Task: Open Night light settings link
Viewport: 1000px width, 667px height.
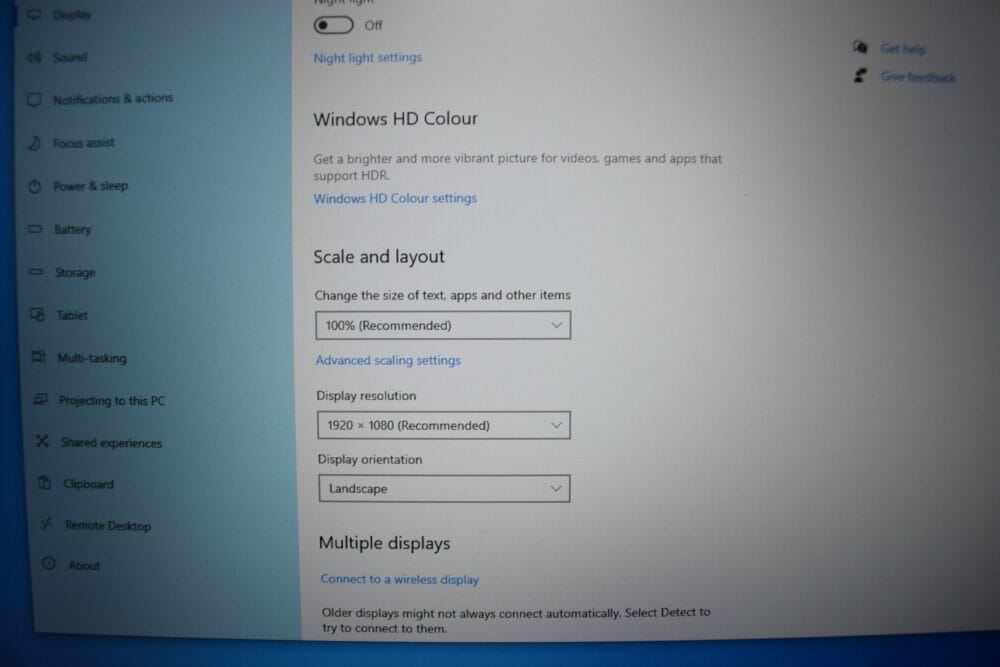Action: 367,57
